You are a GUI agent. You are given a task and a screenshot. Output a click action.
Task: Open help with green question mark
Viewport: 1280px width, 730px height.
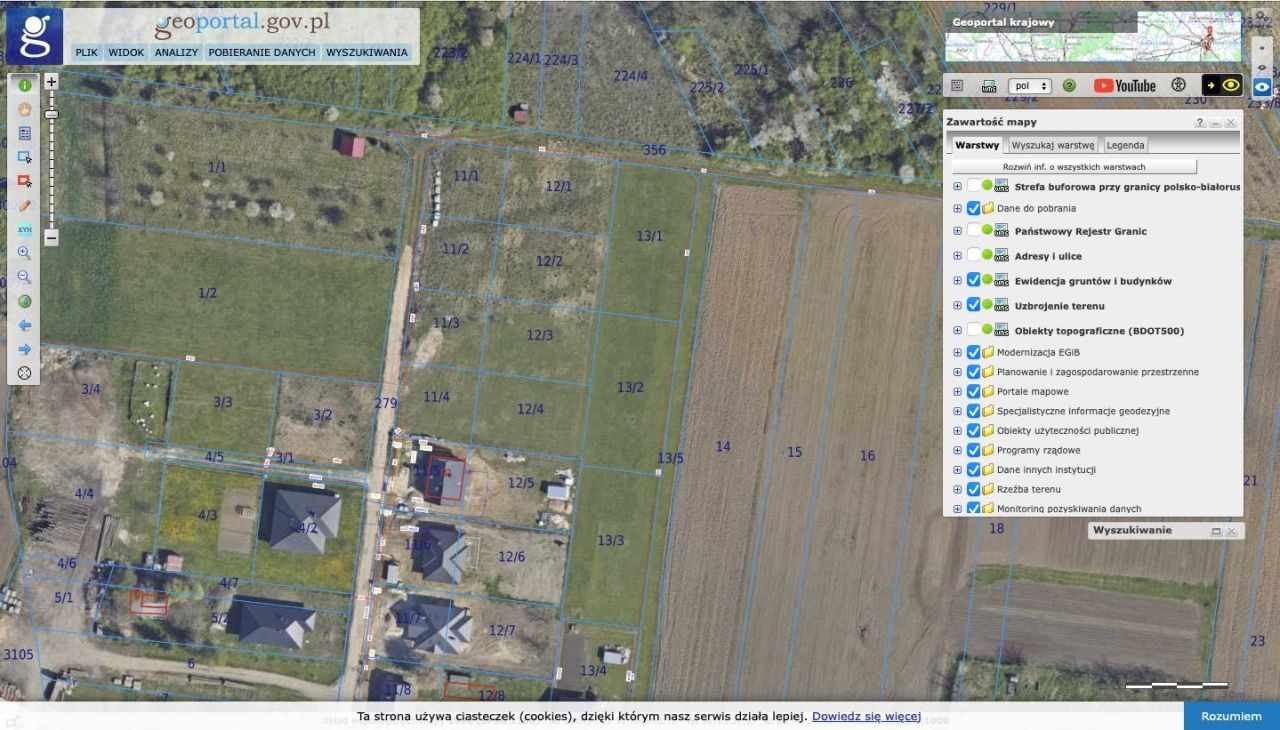click(x=1069, y=86)
